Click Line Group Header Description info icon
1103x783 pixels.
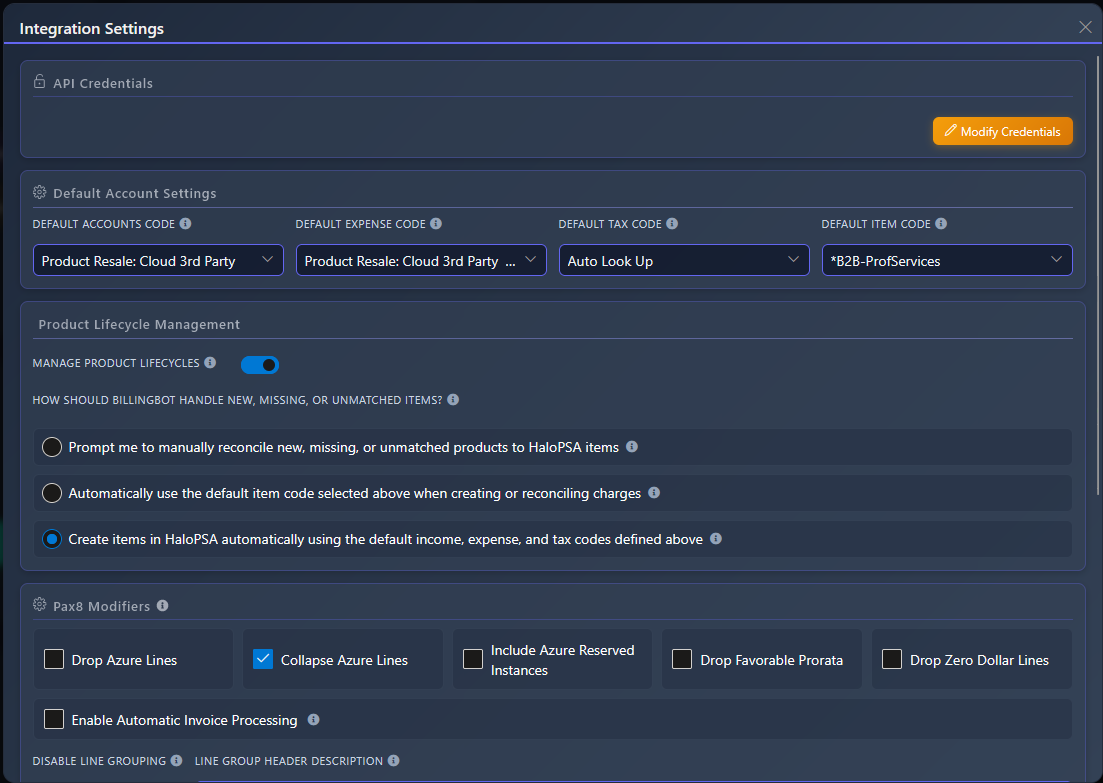pyautogui.click(x=394, y=760)
